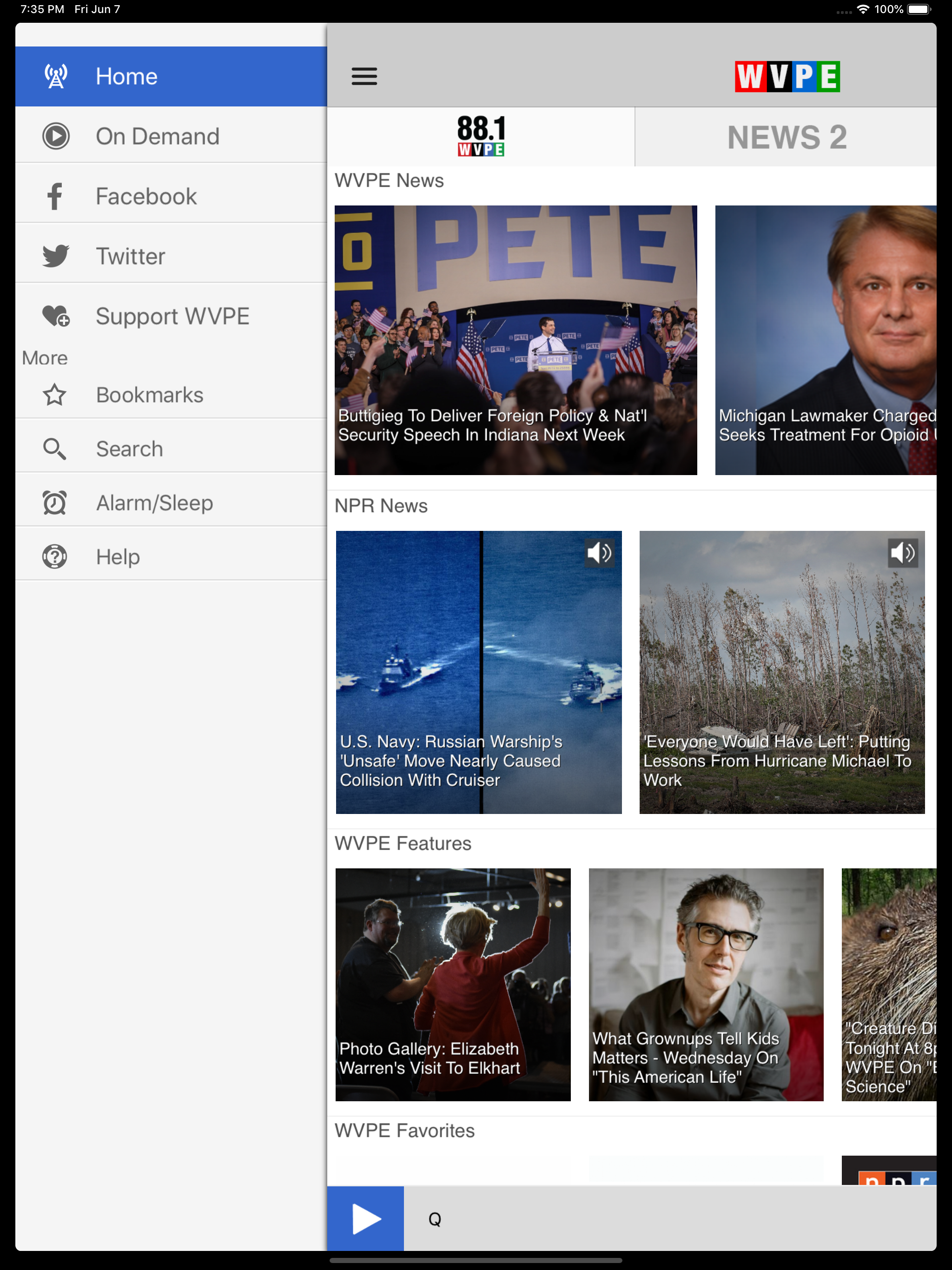The height and width of the screenshot is (1270, 952).
Task: Open the NPR favorites card
Action: tap(889, 1170)
